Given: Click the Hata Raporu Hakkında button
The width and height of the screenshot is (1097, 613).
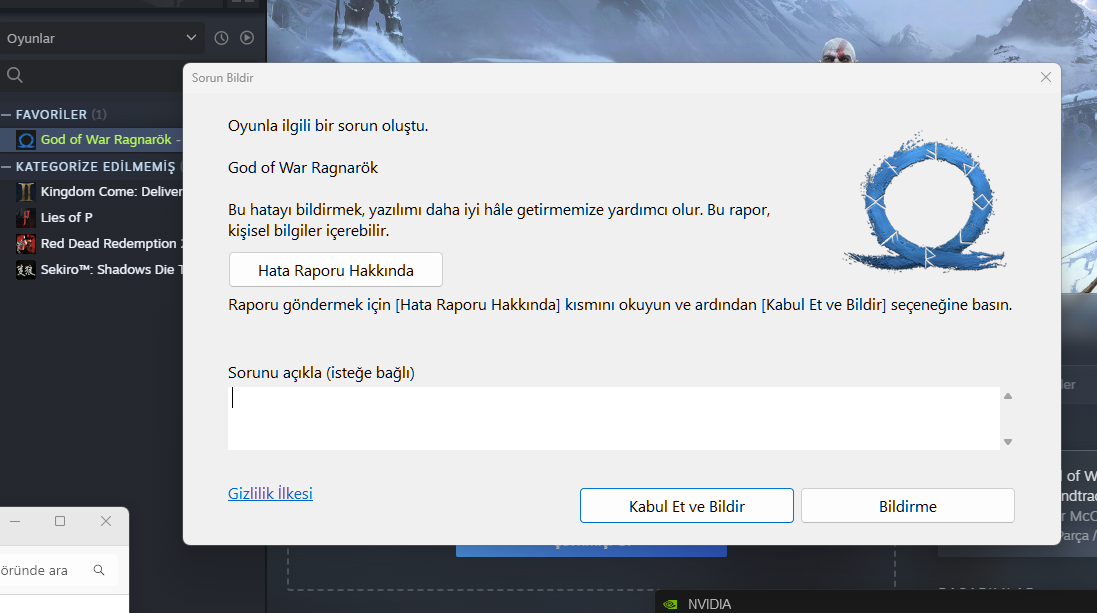Looking at the screenshot, I should (x=336, y=270).
